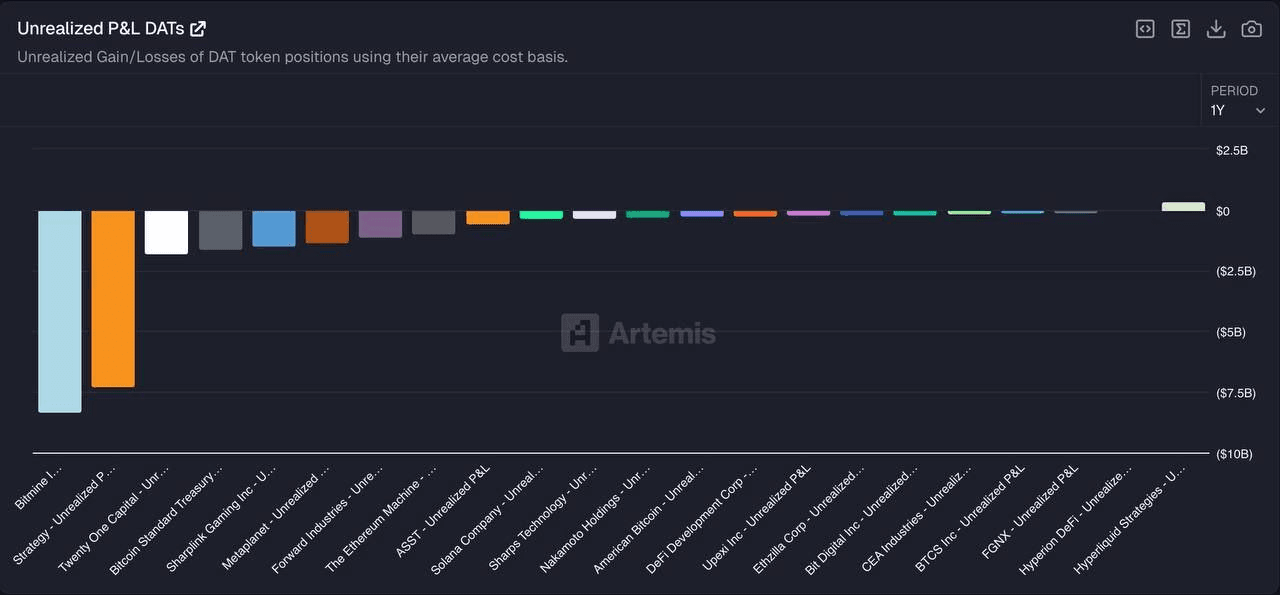Select the white Twenty One Capital bar
The height and width of the screenshot is (595, 1280).
[166, 232]
